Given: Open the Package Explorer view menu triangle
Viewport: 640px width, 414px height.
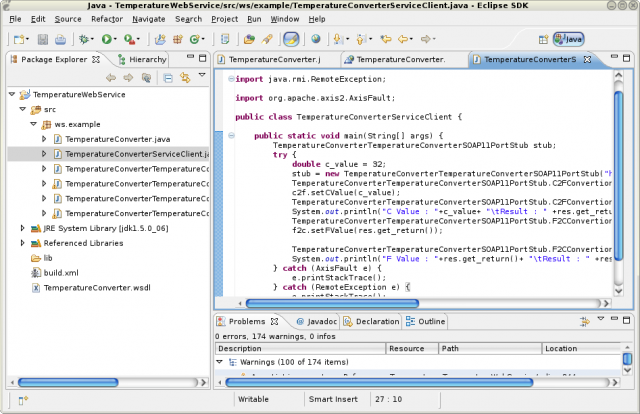Looking at the screenshot, I should click(x=202, y=75).
